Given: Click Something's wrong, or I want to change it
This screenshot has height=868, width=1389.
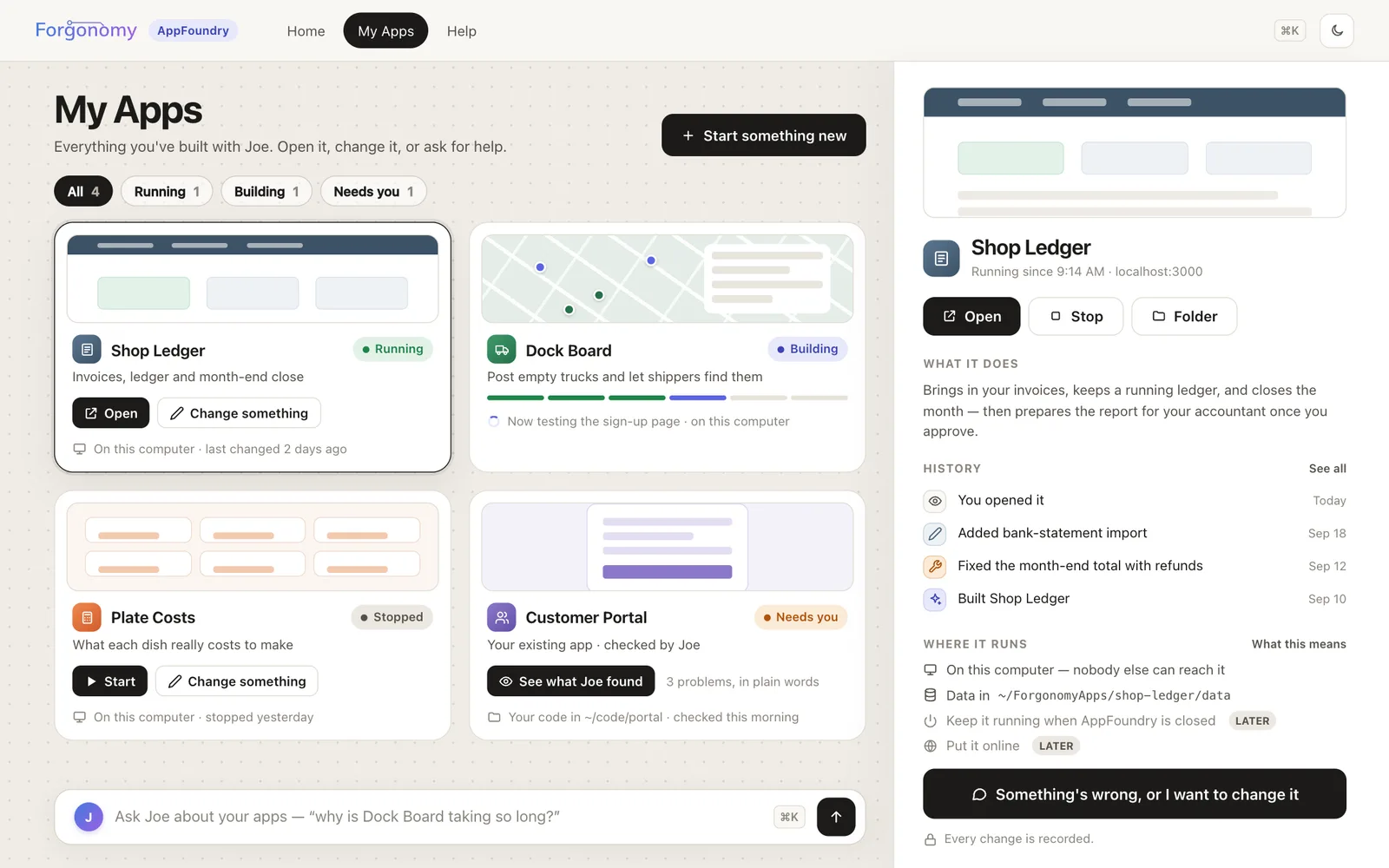Looking at the screenshot, I should (1135, 794).
